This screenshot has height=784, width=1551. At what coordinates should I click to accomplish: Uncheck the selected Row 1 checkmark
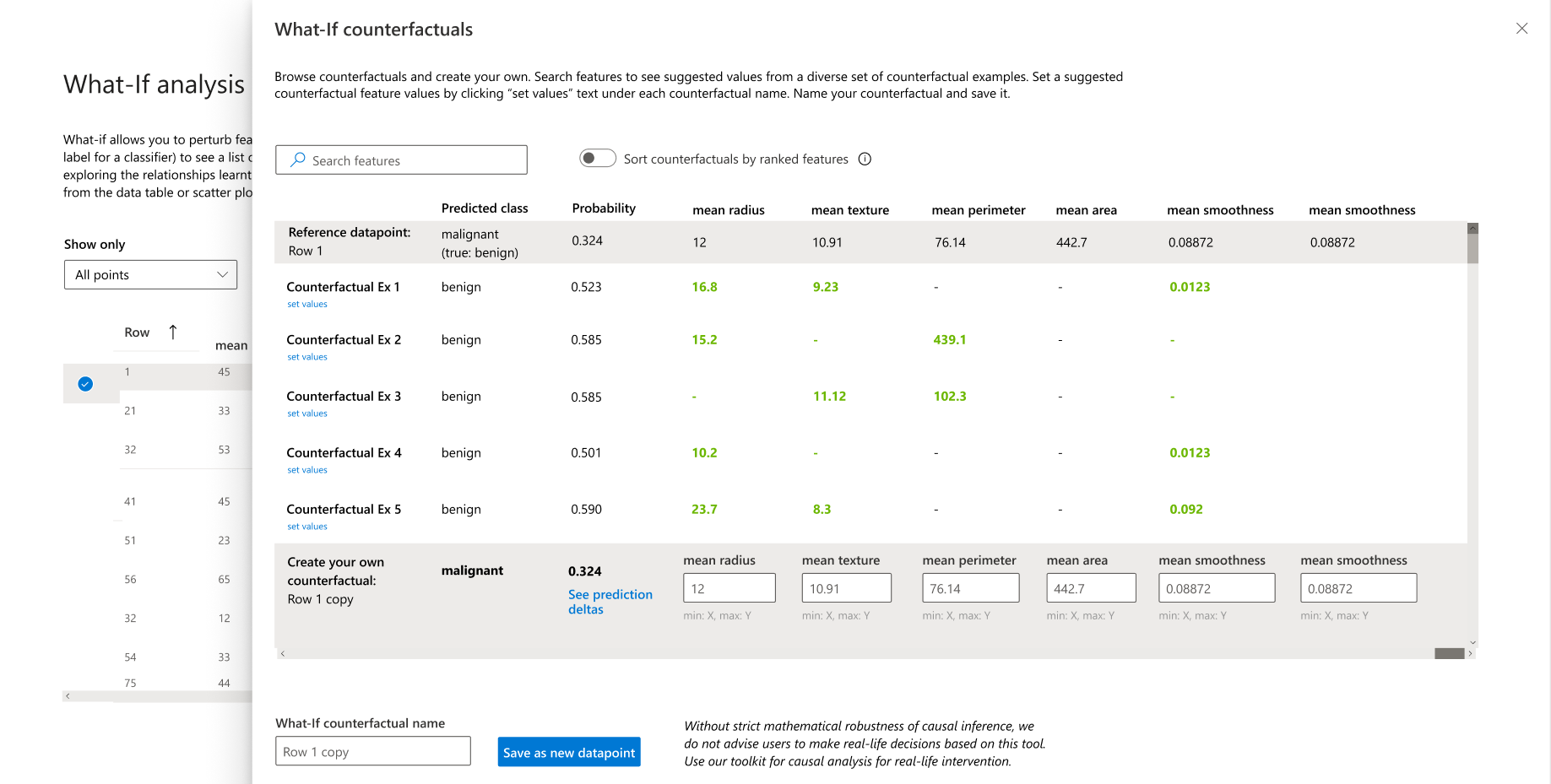click(x=85, y=384)
